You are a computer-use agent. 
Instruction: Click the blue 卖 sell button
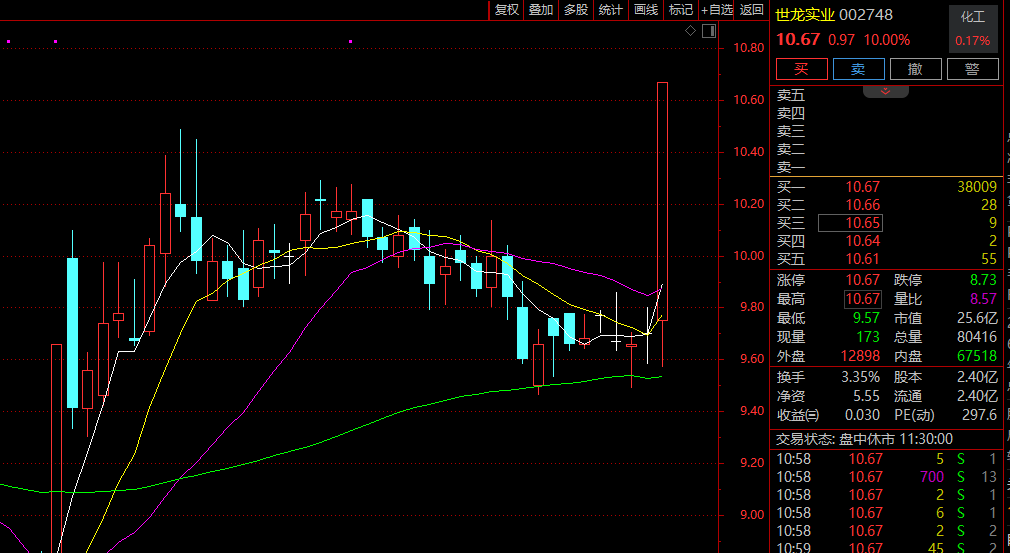point(859,69)
